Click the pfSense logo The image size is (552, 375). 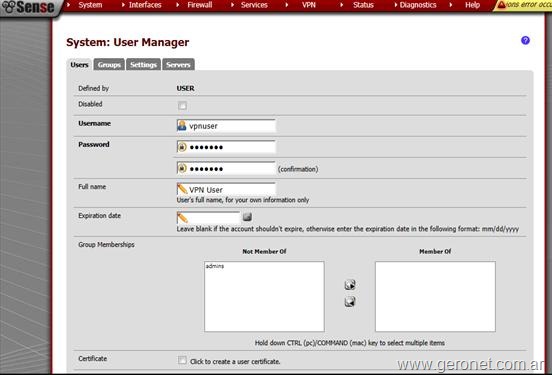coord(28,7)
